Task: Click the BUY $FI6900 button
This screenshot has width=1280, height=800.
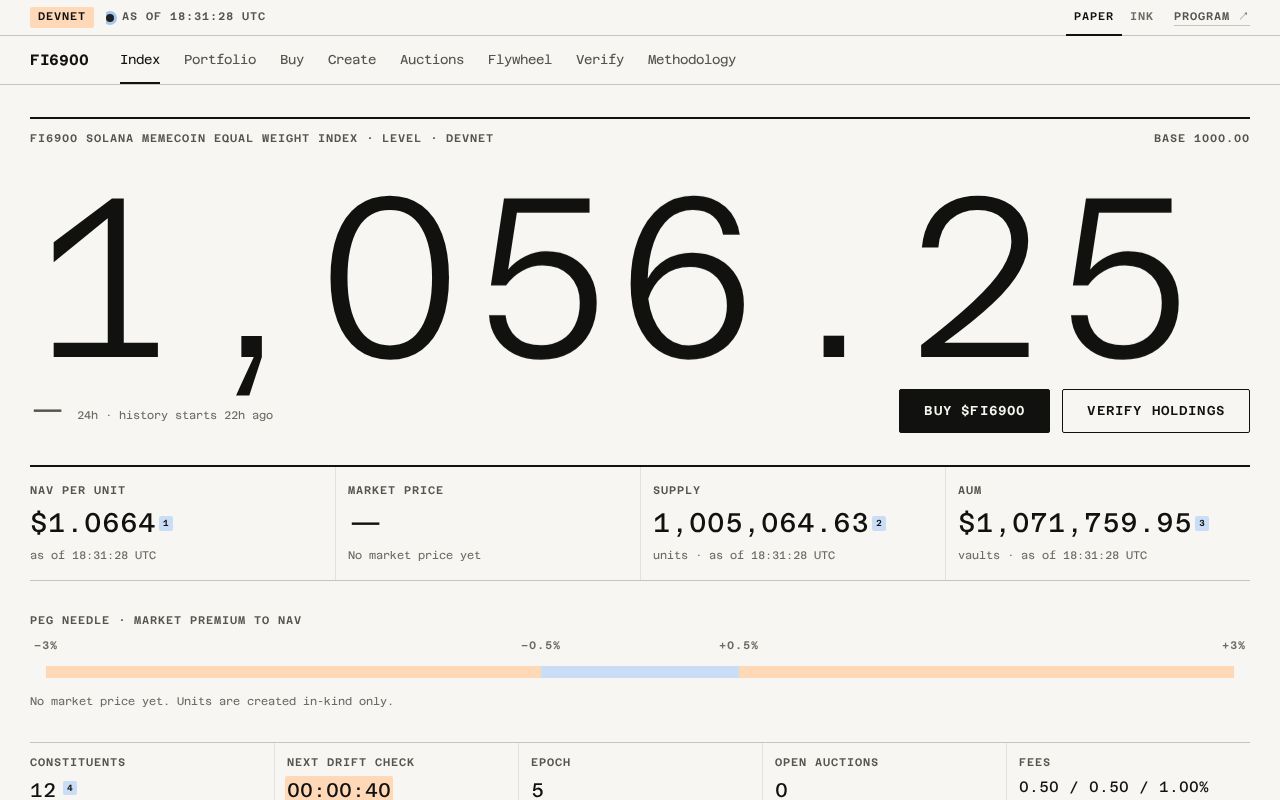Action: (974, 411)
